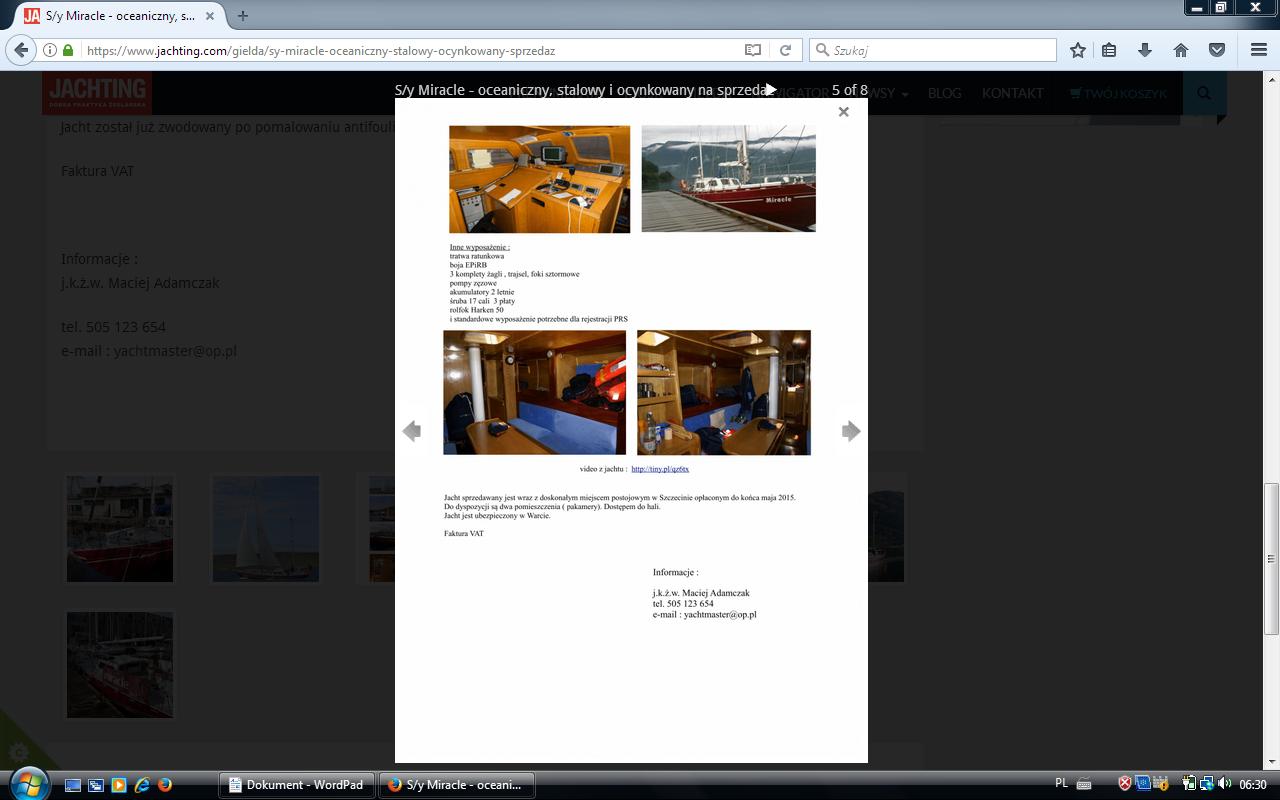
Task: Click the volume speaker tray icon
Action: (x=1224, y=784)
